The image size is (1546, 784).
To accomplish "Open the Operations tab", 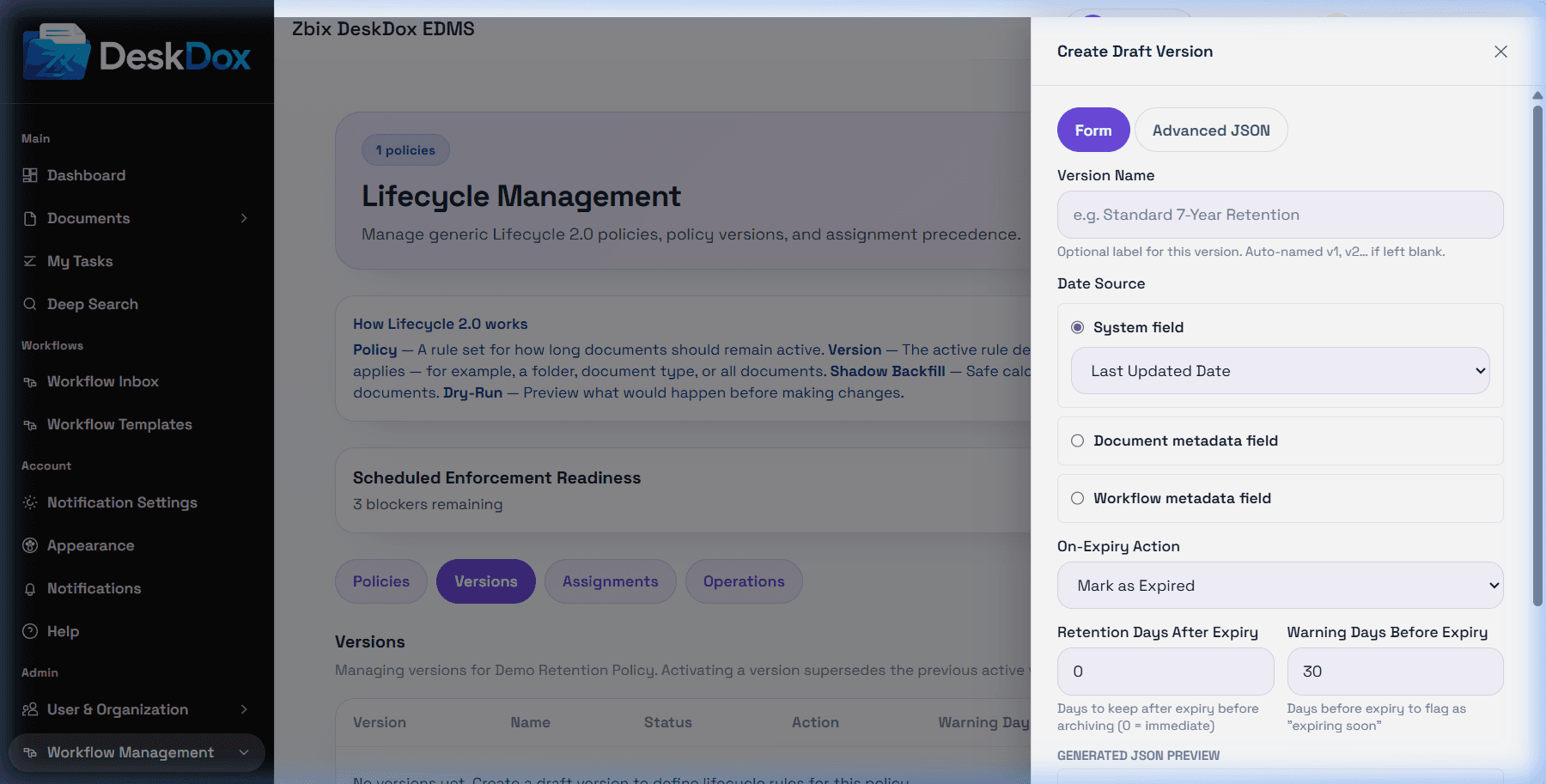I will pos(744,581).
